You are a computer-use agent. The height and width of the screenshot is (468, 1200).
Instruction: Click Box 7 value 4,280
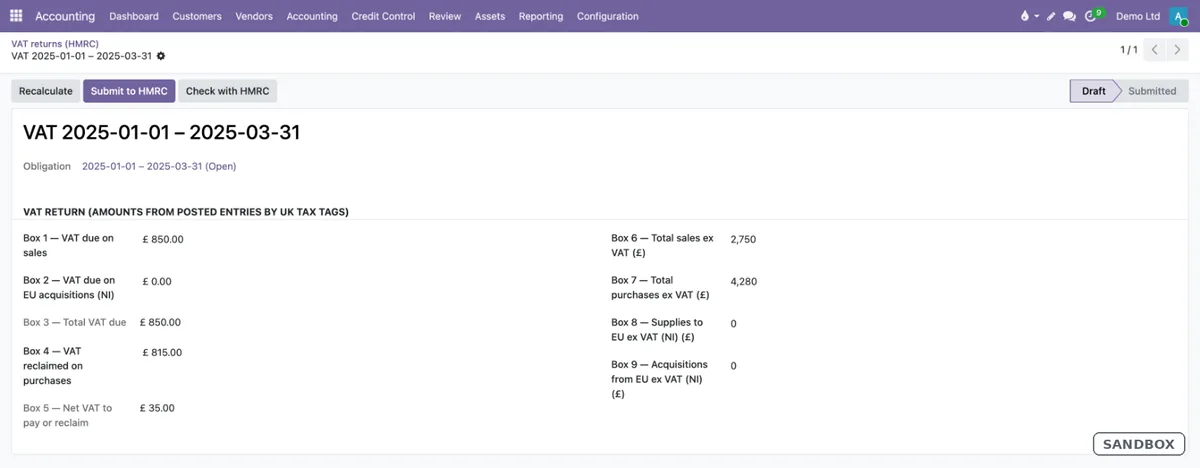pos(744,281)
